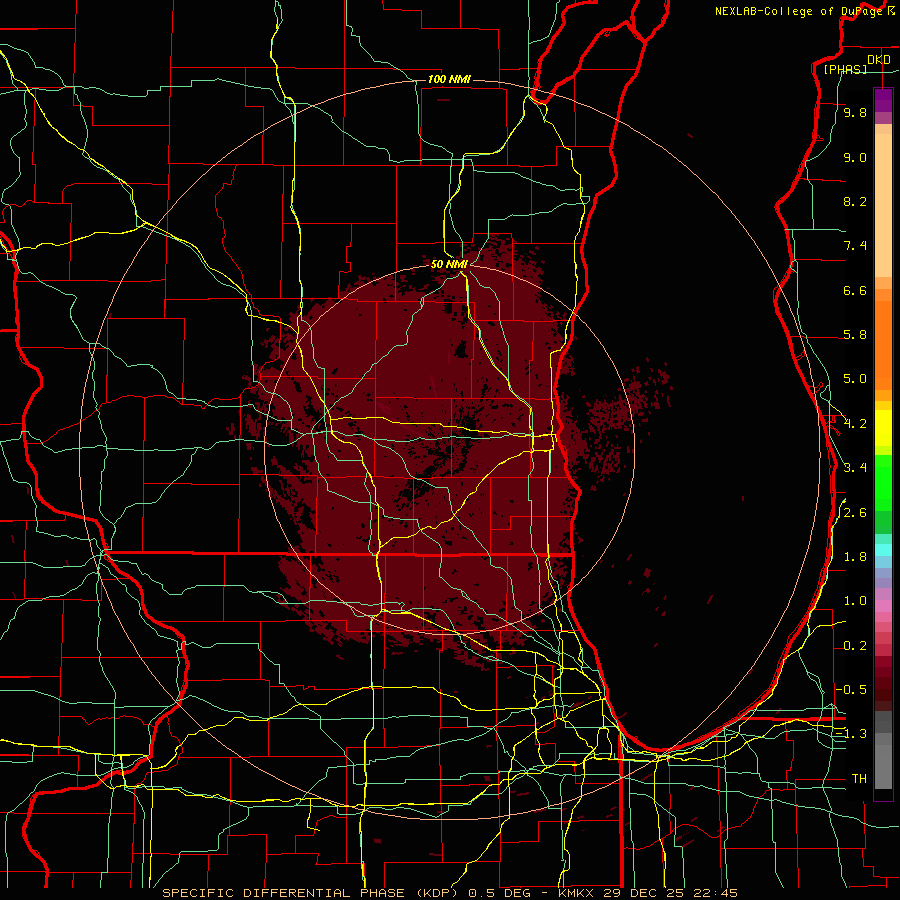The height and width of the screenshot is (900, 900).
Task: Click the "3.4" scale value
Action: (x=855, y=468)
